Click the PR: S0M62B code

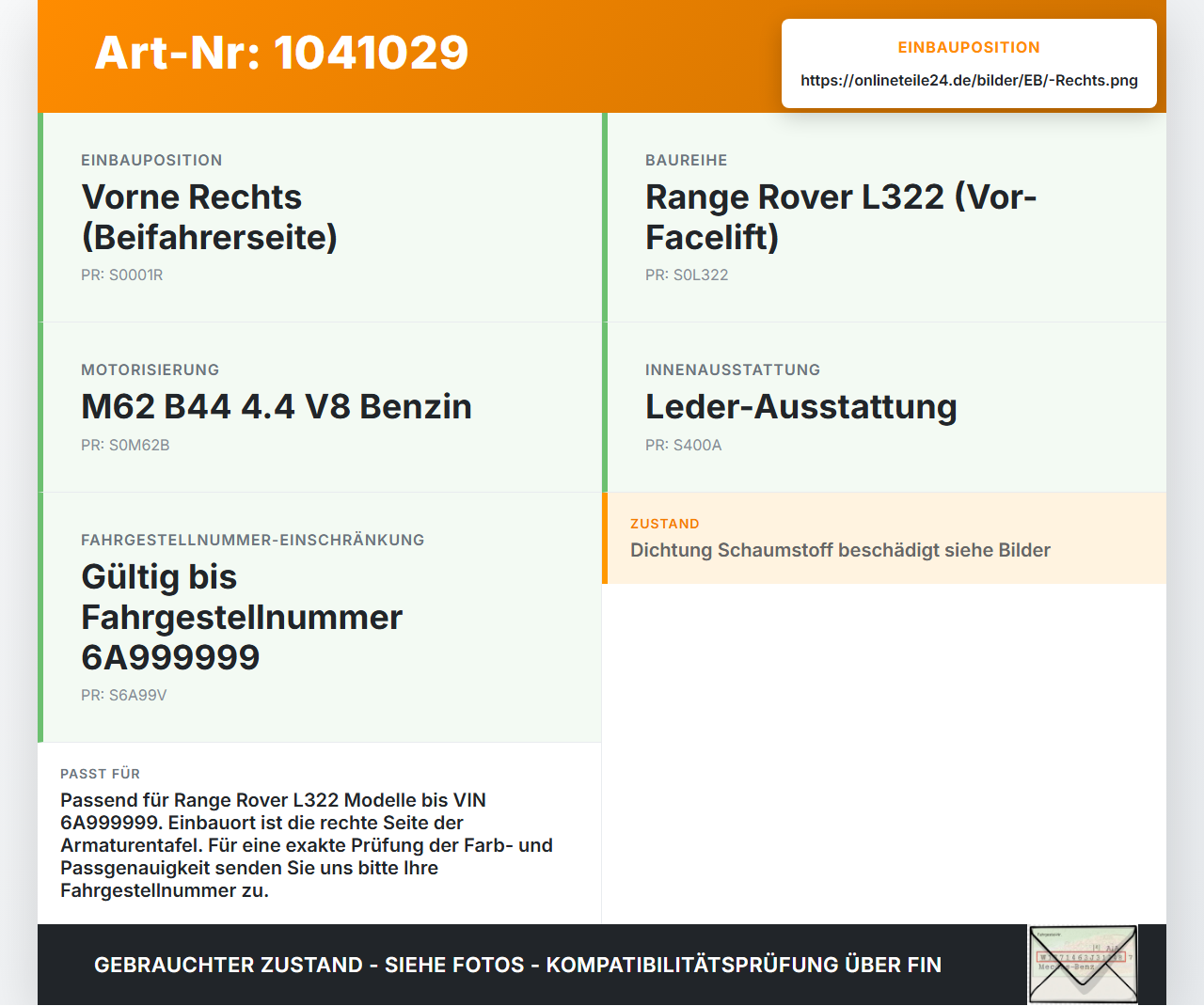pos(125,445)
